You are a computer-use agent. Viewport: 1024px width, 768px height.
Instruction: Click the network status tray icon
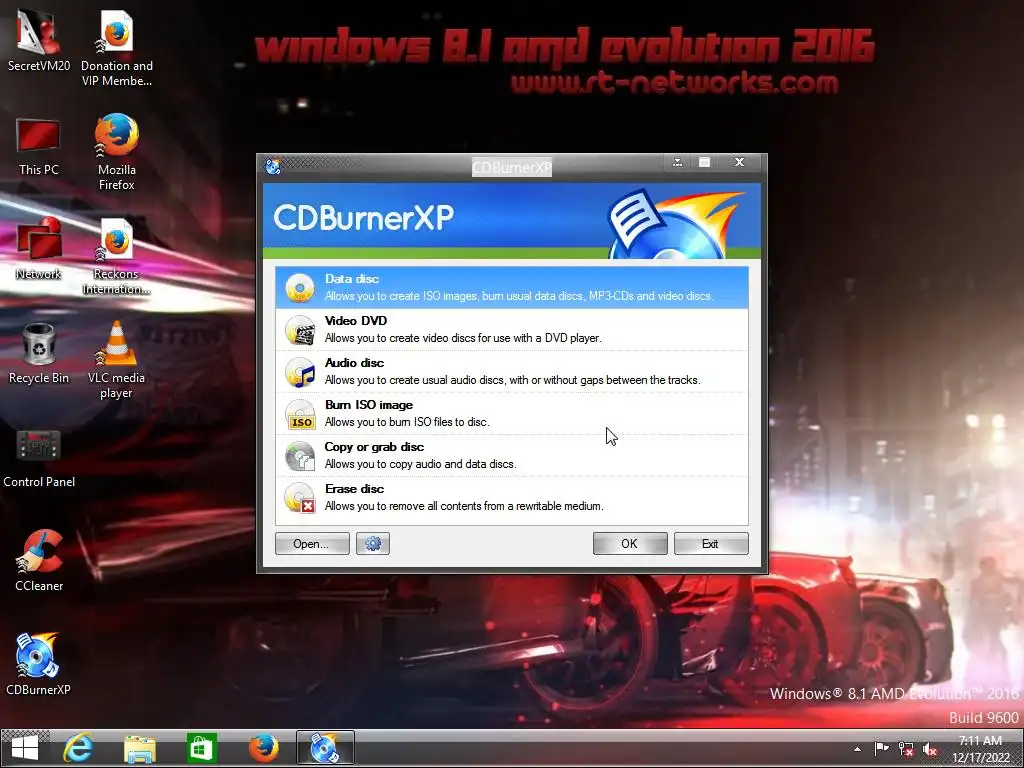pos(906,749)
